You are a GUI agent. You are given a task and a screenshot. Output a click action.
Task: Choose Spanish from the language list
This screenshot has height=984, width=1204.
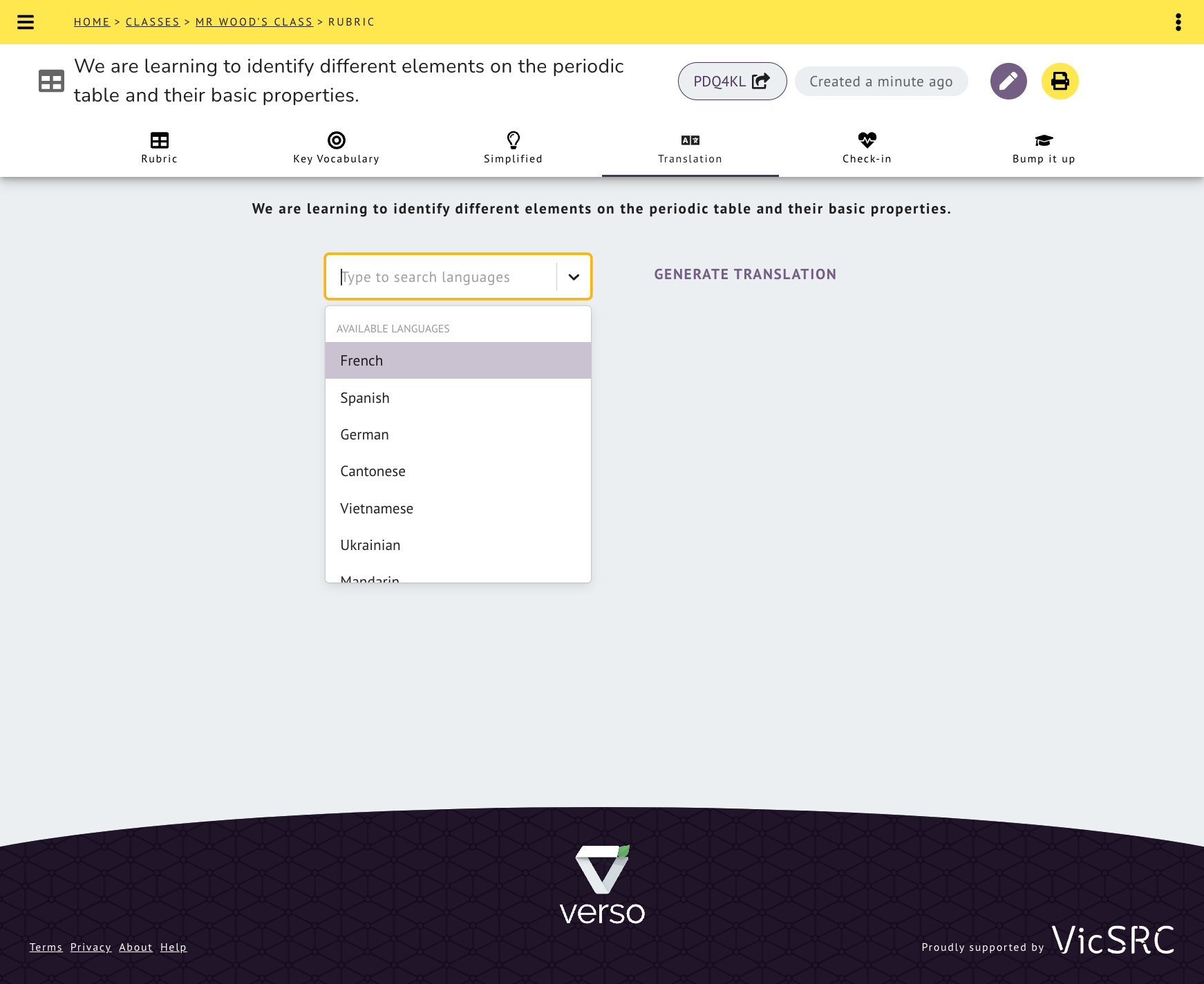tap(458, 398)
